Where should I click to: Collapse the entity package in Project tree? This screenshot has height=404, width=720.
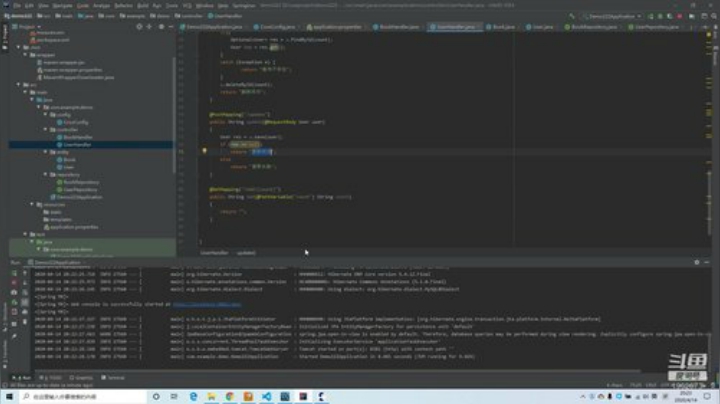tap(45, 152)
